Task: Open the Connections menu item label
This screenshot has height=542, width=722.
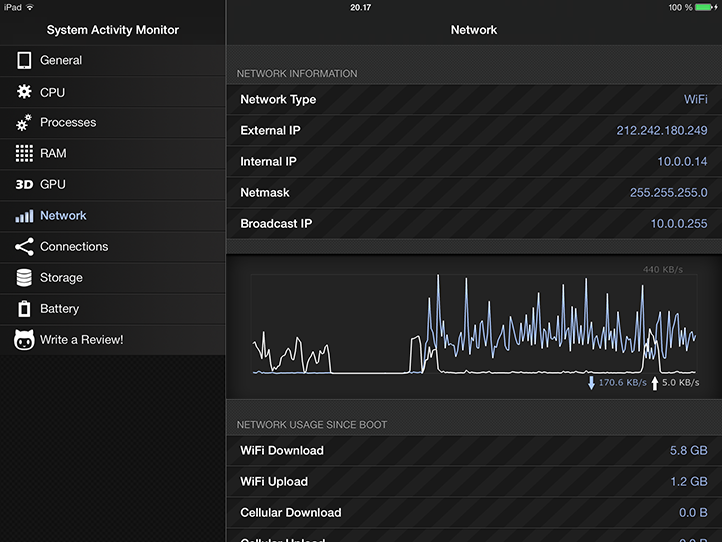Action: tap(74, 247)
